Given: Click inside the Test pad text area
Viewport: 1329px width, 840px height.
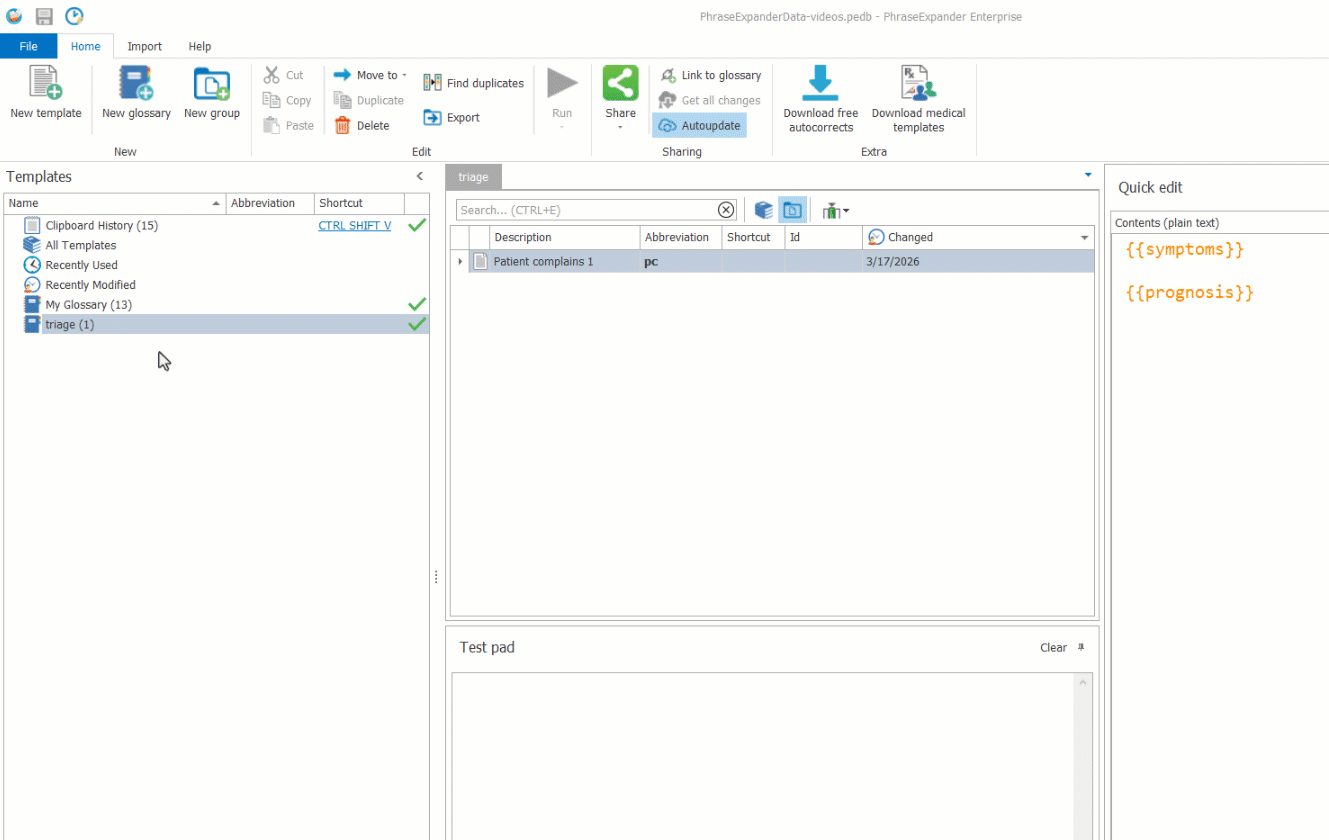Looking at the screenshot, I should 762,755.
